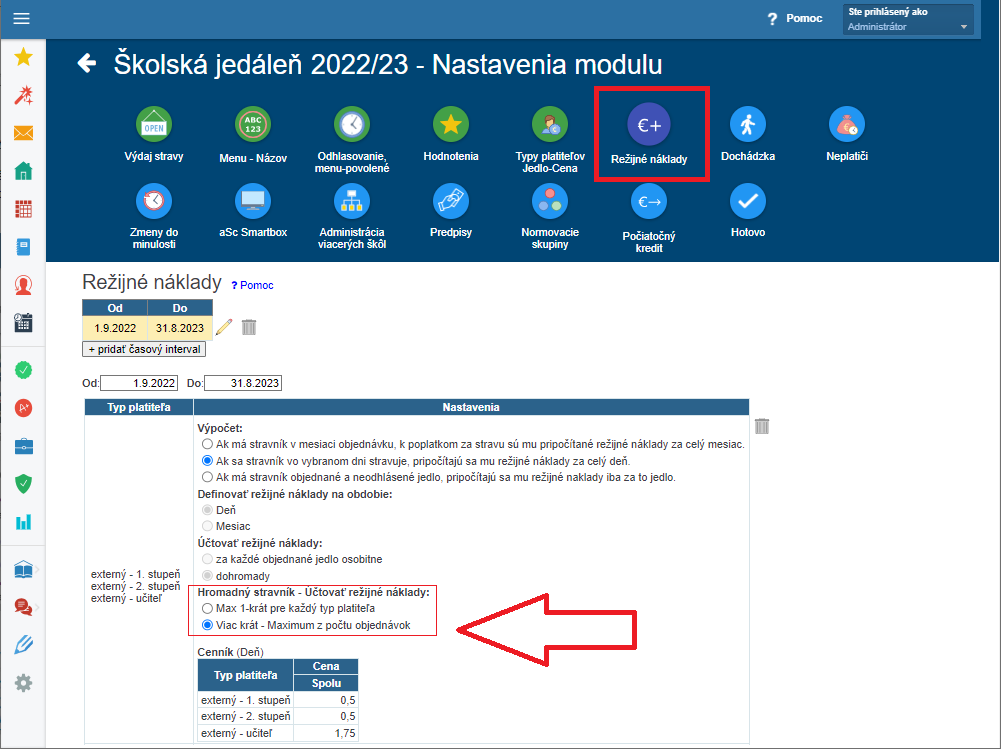Select dohromady radio button
The image size is (1002, 750).
coord(207,576)
